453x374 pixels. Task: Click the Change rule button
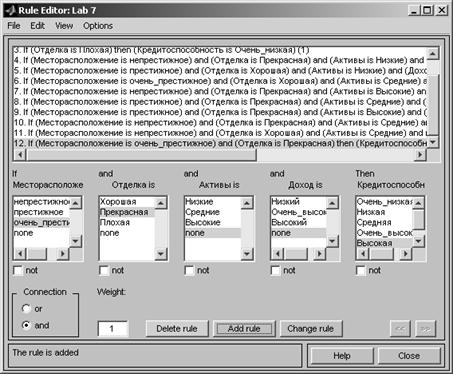coord(311,329)
